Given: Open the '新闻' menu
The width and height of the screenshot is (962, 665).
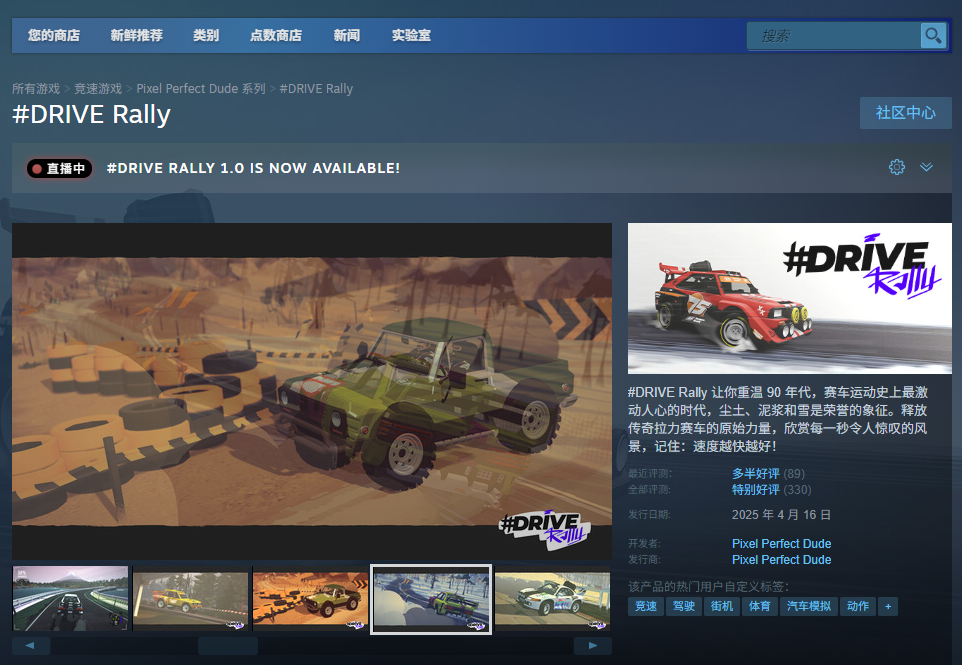Looking at the screenshot, I should (x=346, y=35).
